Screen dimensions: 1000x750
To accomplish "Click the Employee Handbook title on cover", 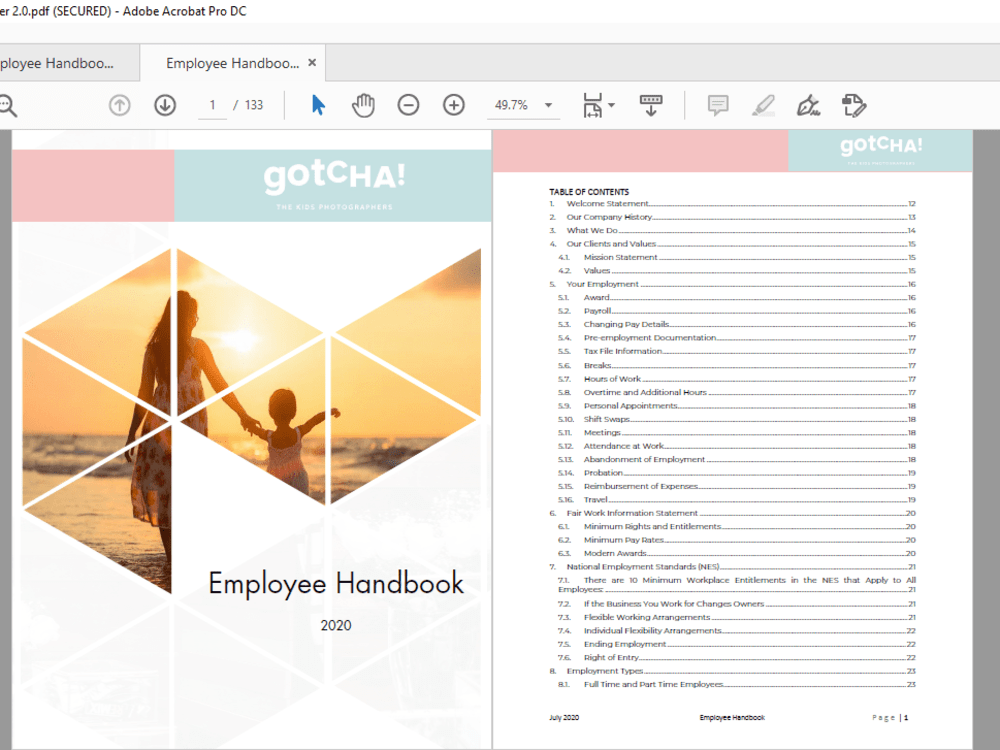I will (x=336, y=584).
